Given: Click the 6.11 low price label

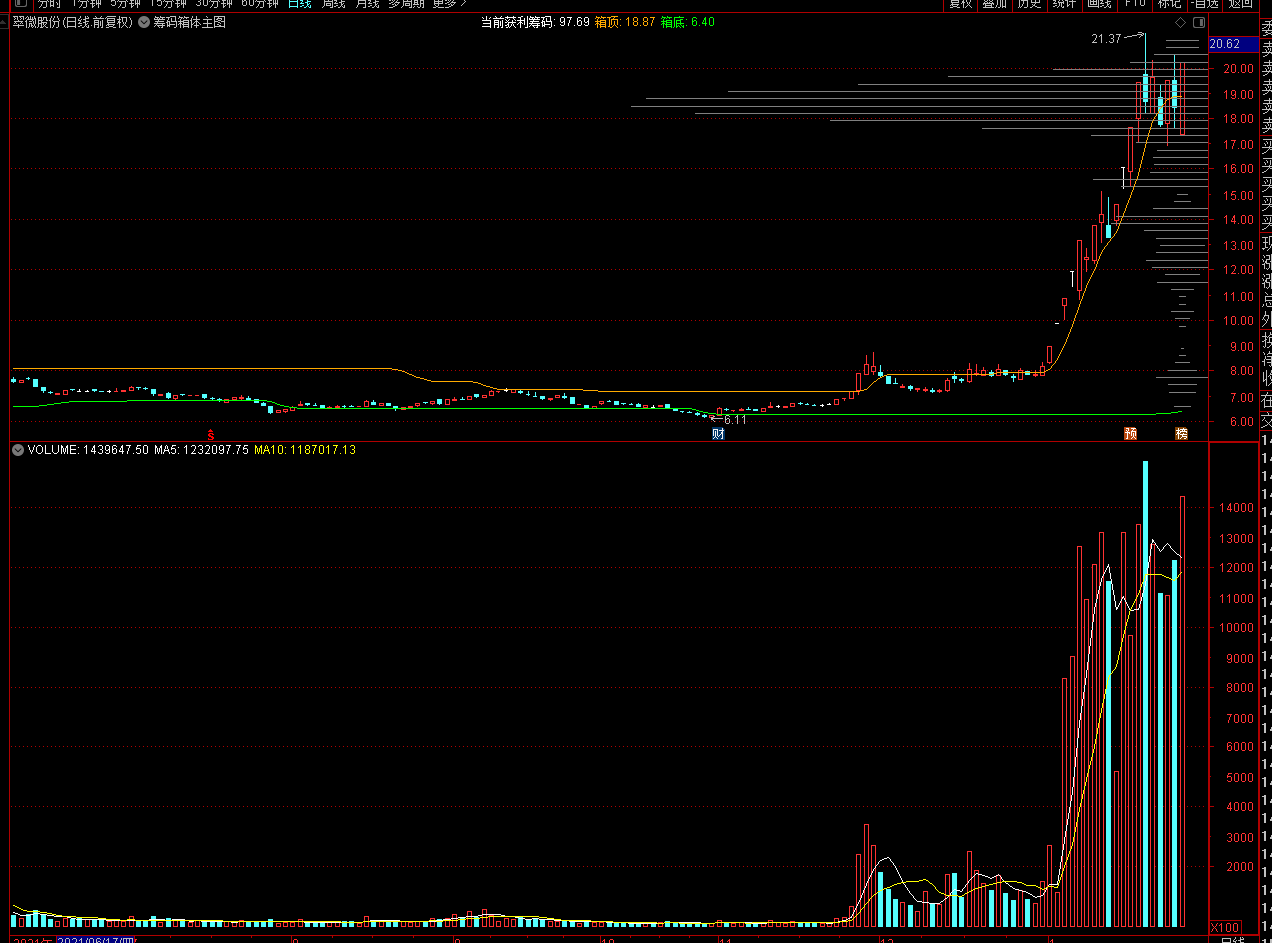Looking at the screenshot, I should pyautogui.click(x=736, y=420).
